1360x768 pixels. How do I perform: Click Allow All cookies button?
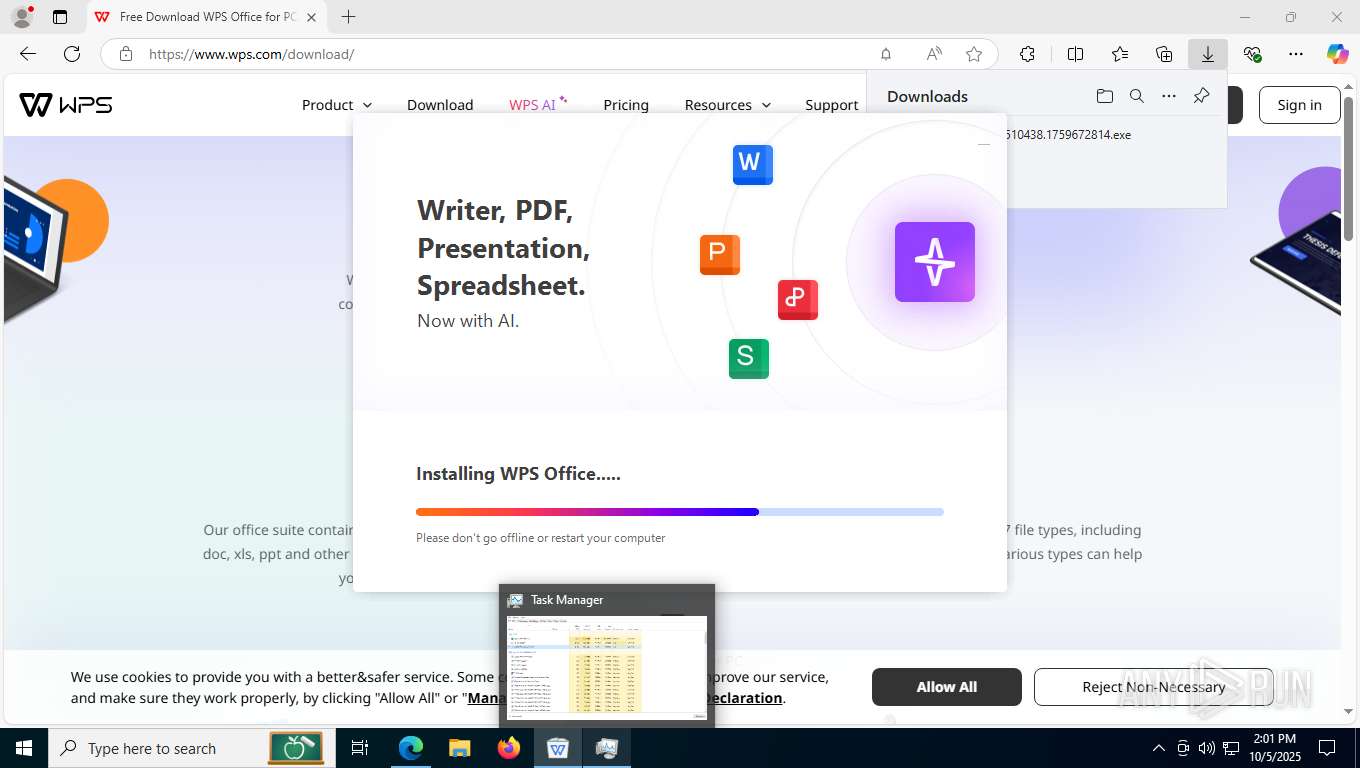coord(947,687)
